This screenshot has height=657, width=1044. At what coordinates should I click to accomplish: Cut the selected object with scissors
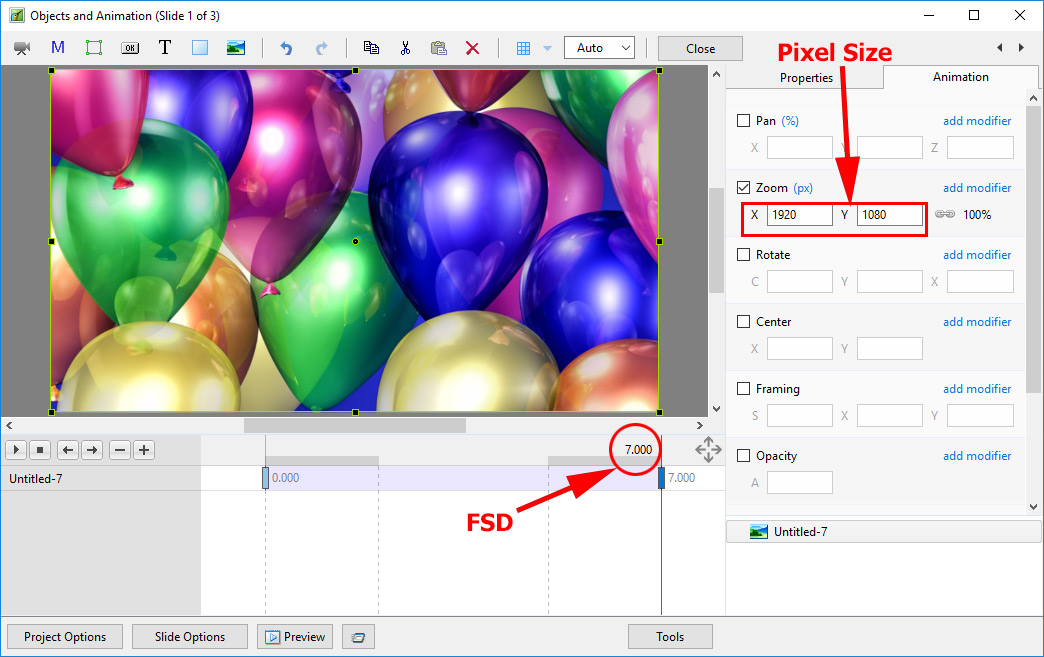tap(405, 48)
